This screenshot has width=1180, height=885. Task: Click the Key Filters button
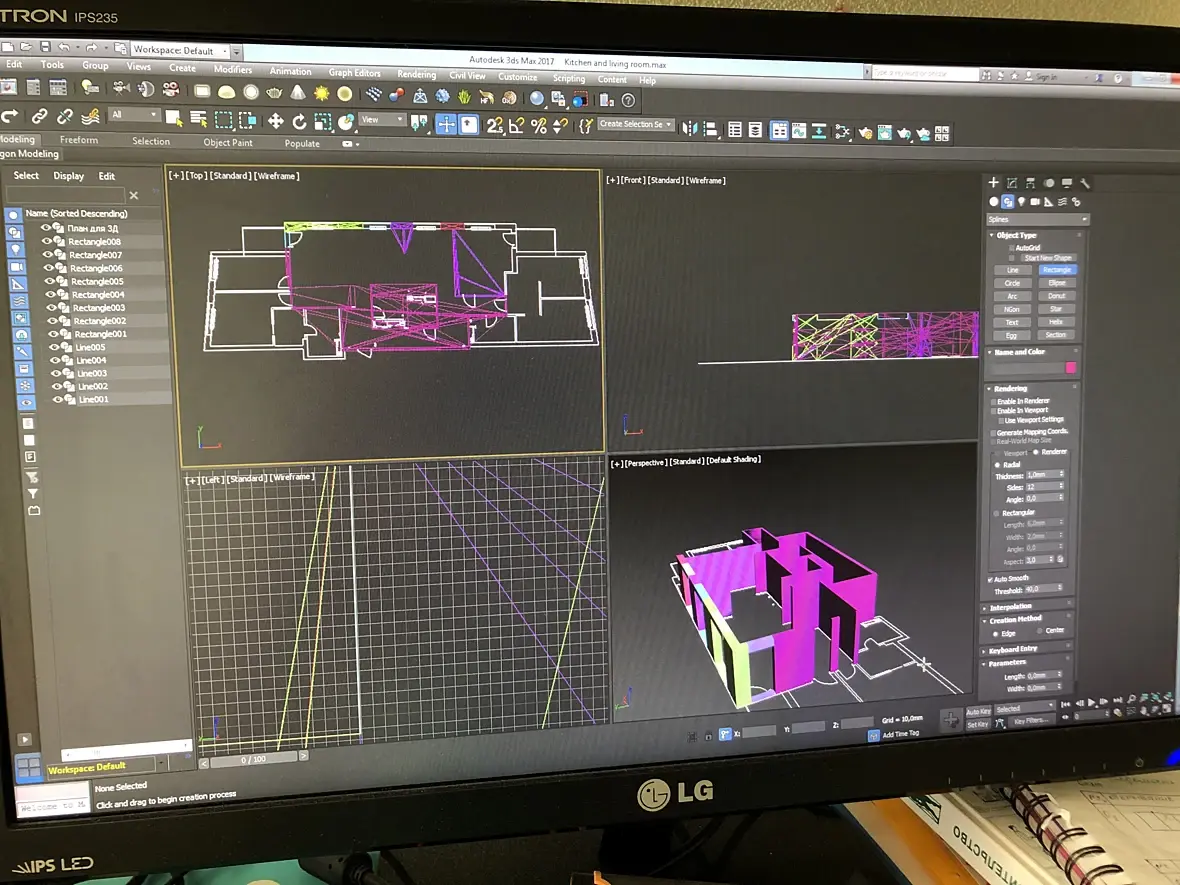point(1030,720)
